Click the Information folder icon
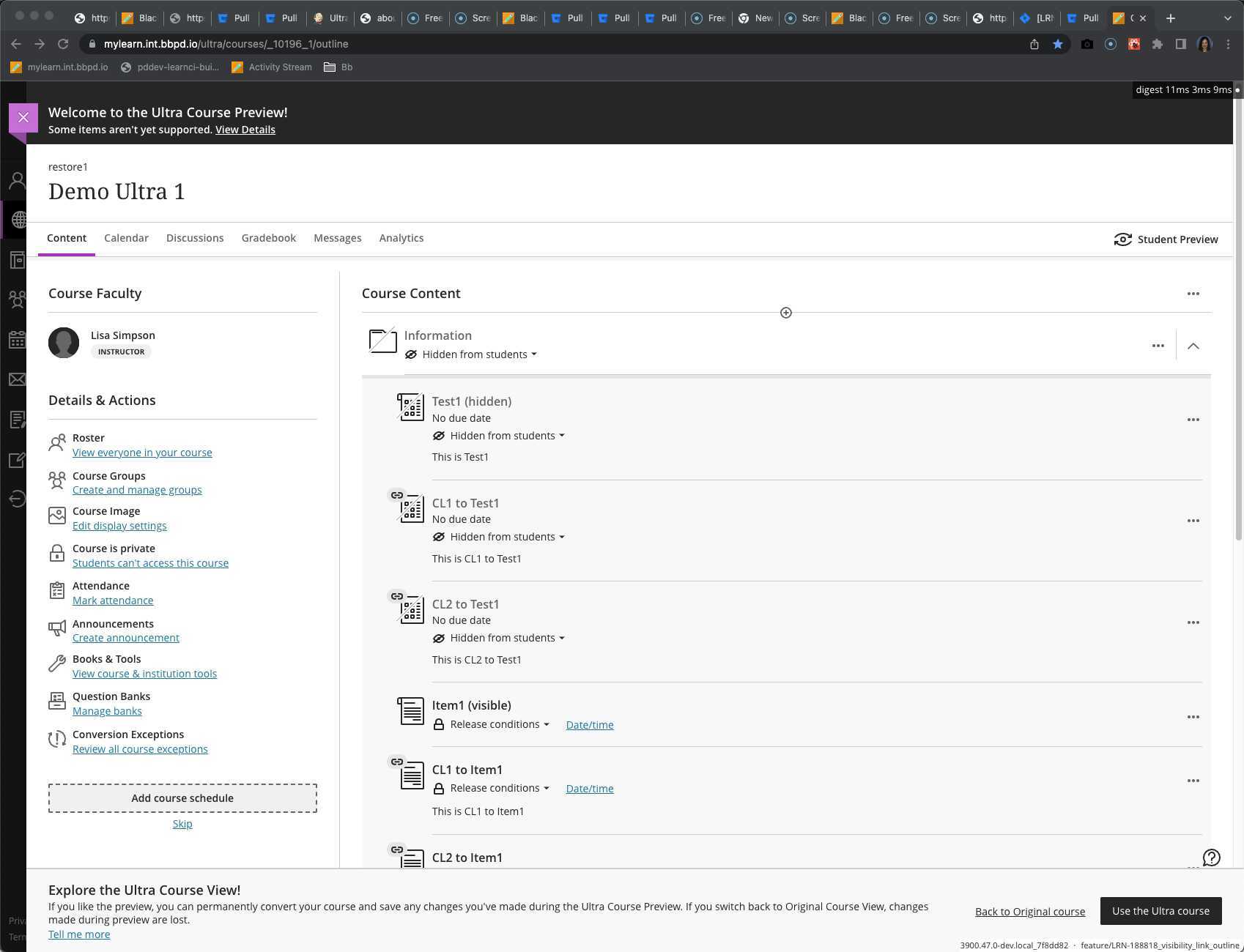1244x952 pixels. (x=382, y=341)
